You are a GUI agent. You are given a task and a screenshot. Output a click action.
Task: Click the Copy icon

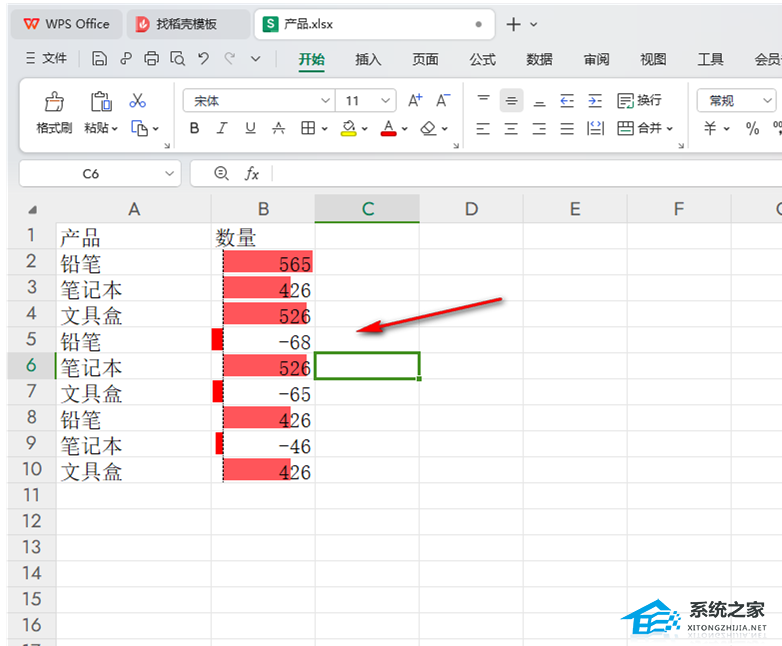click(139, 128)
